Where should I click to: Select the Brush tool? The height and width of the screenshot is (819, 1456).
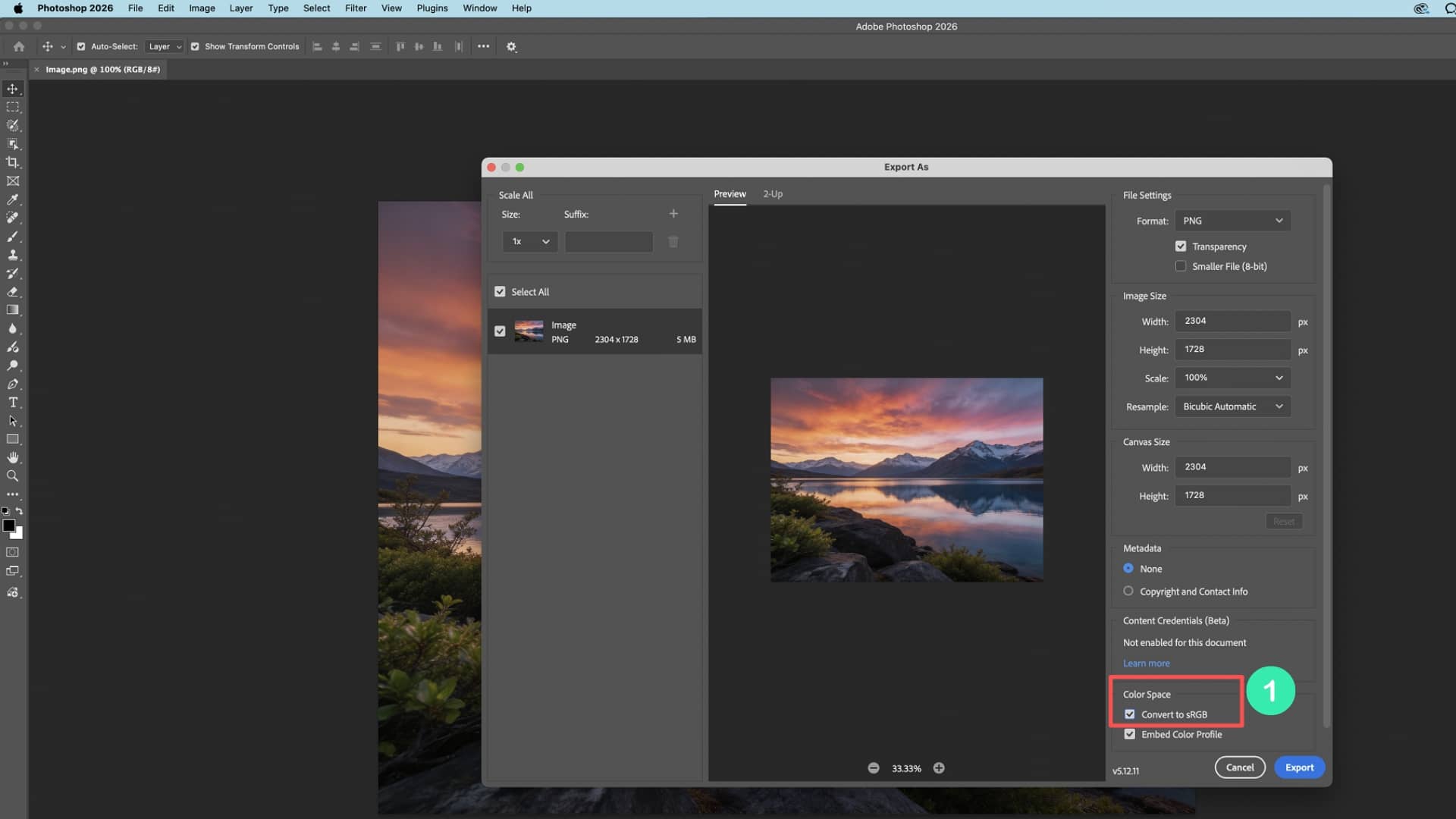click(x=13, y=237)
